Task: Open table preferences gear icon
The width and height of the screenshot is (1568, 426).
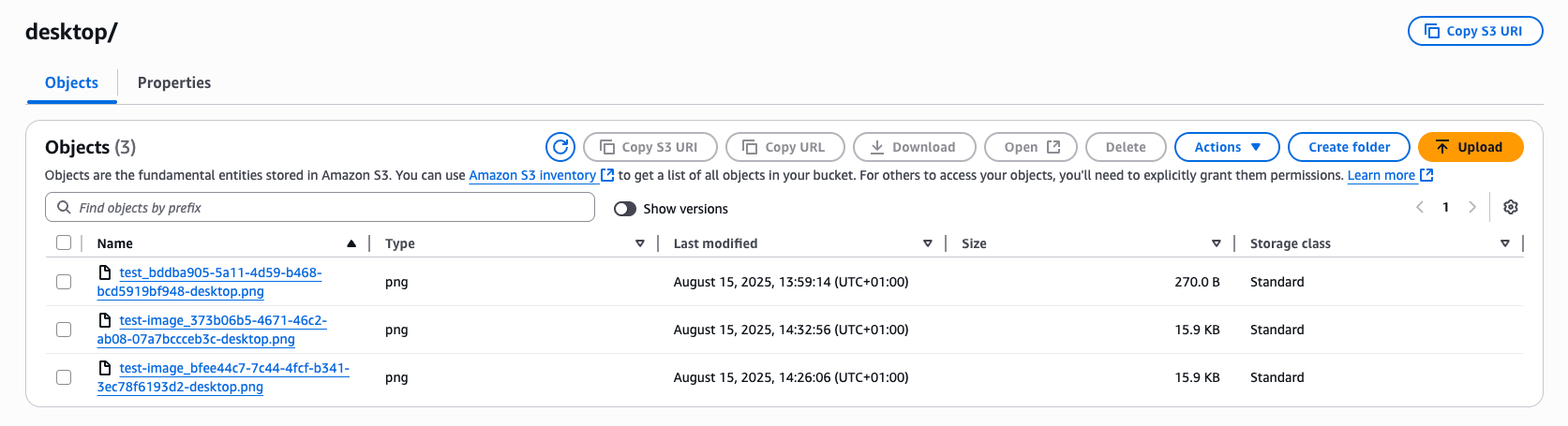Action: (1511, 208)
